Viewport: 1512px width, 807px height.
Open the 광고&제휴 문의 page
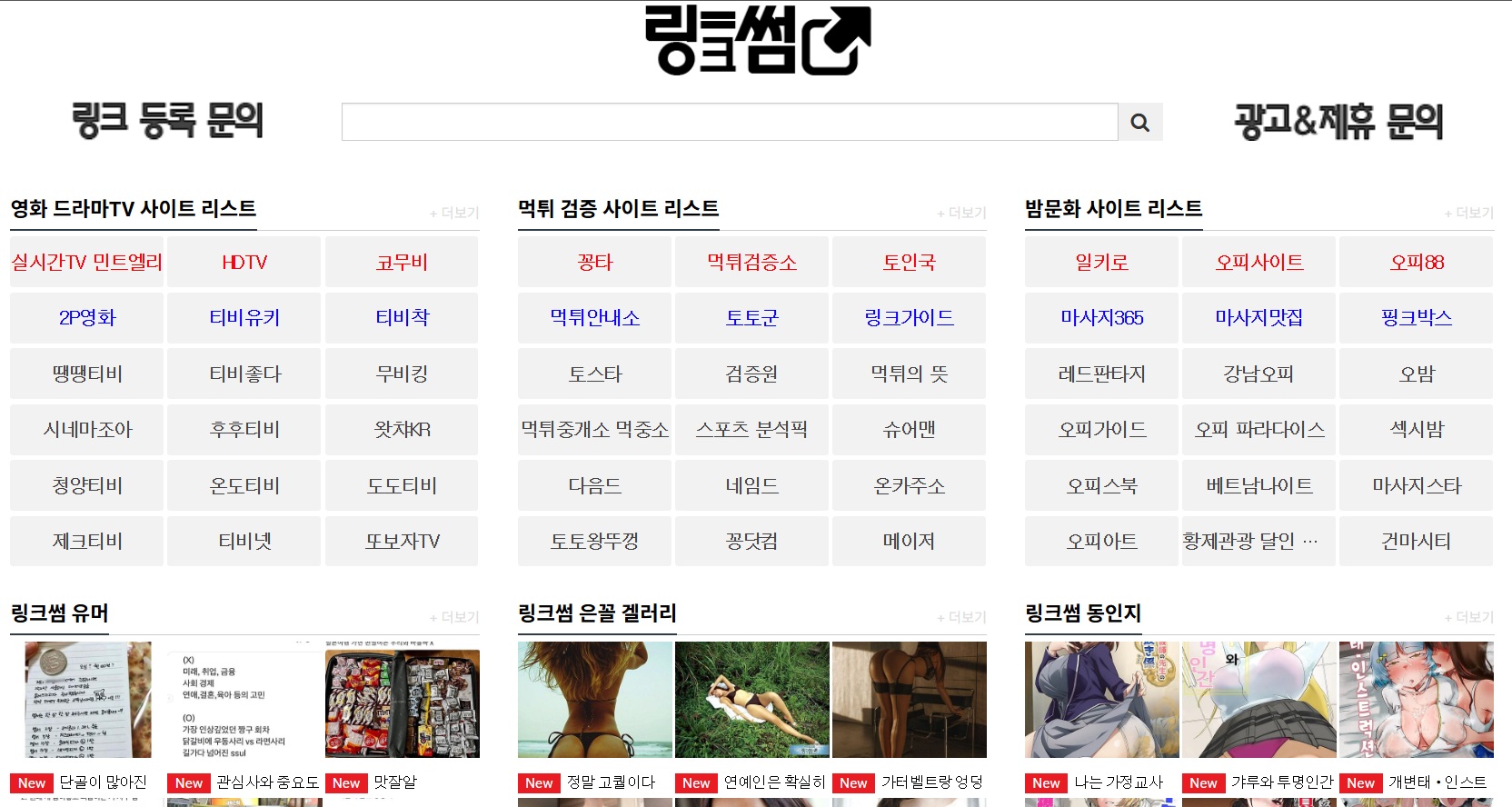coord(1338,122)
